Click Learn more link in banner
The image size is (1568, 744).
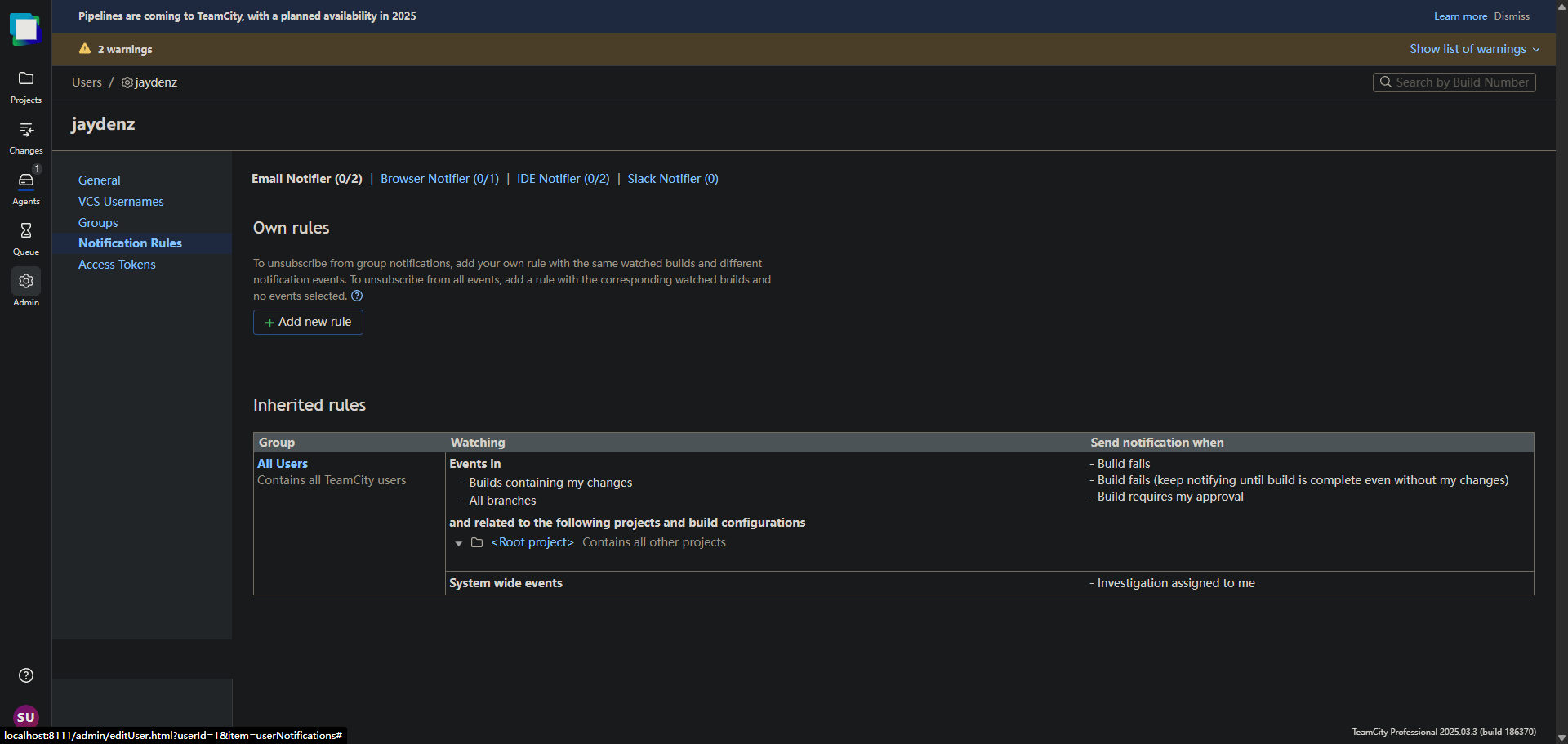(1460, 16)
